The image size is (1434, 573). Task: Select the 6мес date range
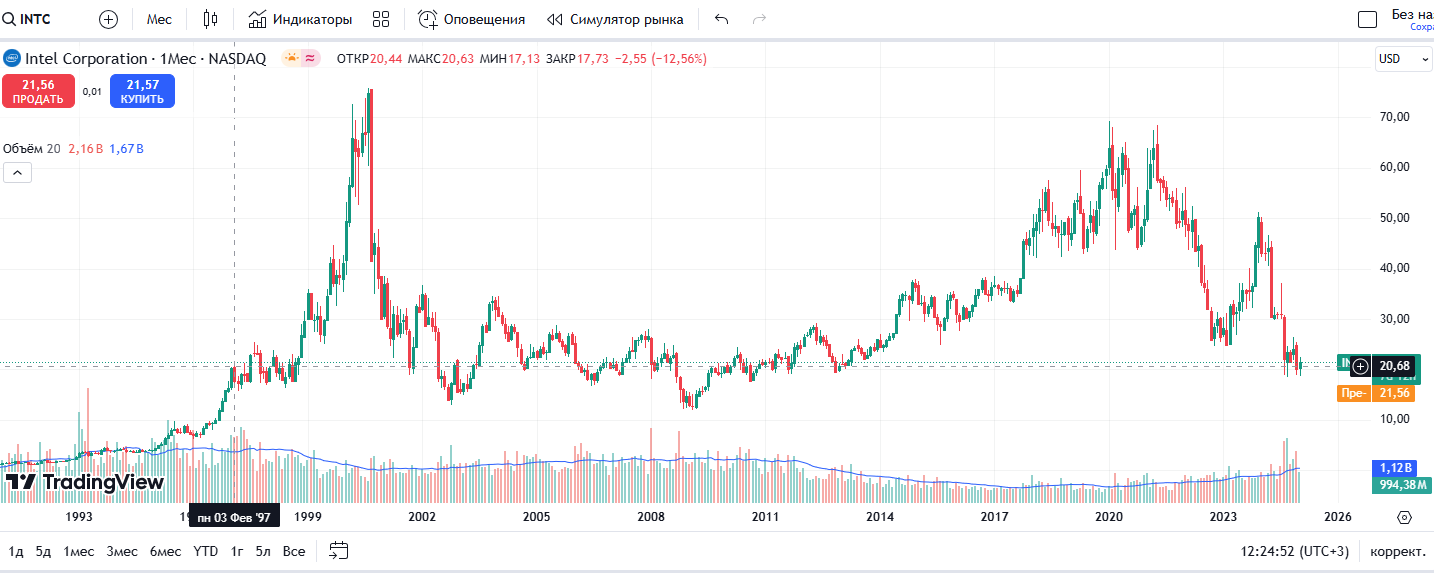tap(166, 551)
